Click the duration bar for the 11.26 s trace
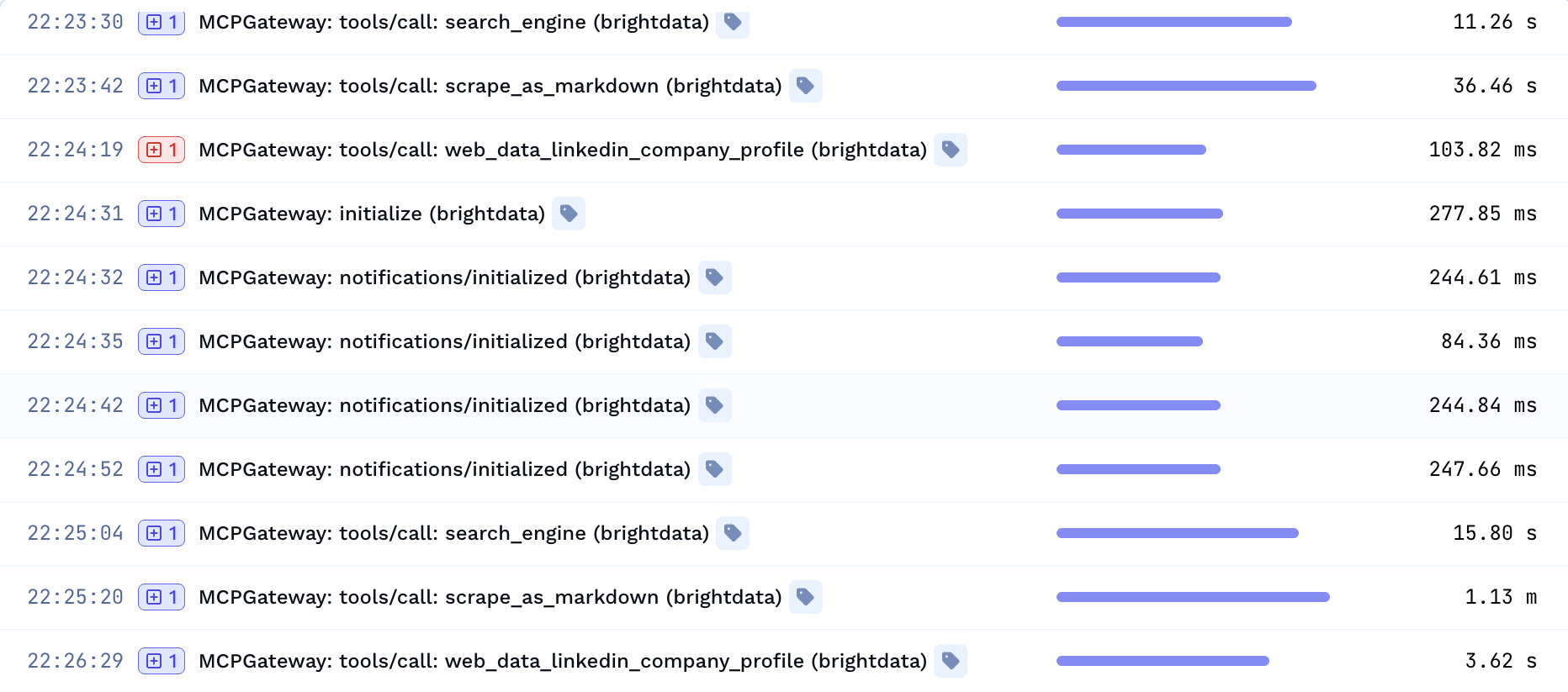The height and width of the screenshot is (692, 1568). tap(1174, 22)
